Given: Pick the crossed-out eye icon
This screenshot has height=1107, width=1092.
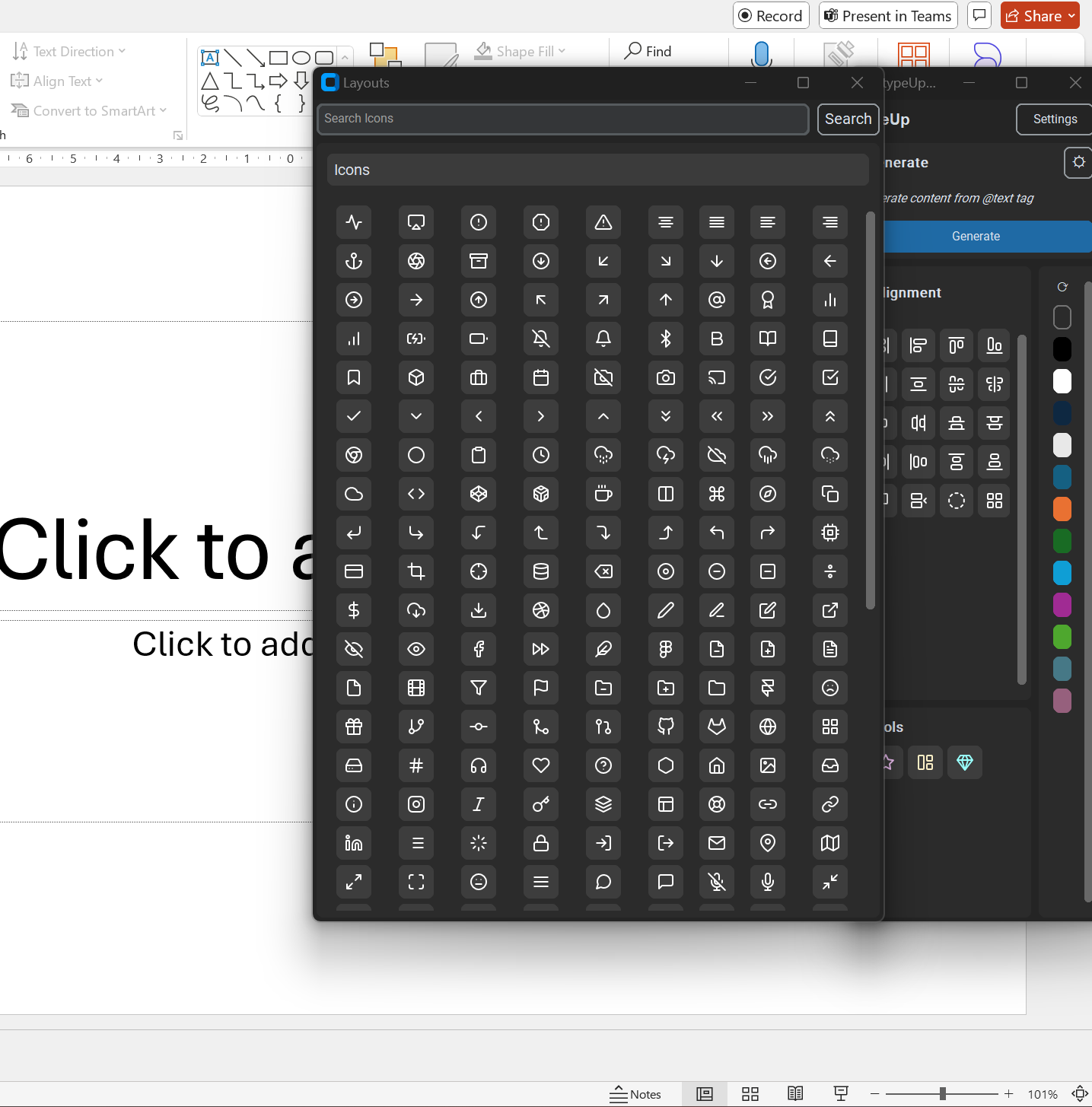Looking at the screenshot, I should click(354, 649).
